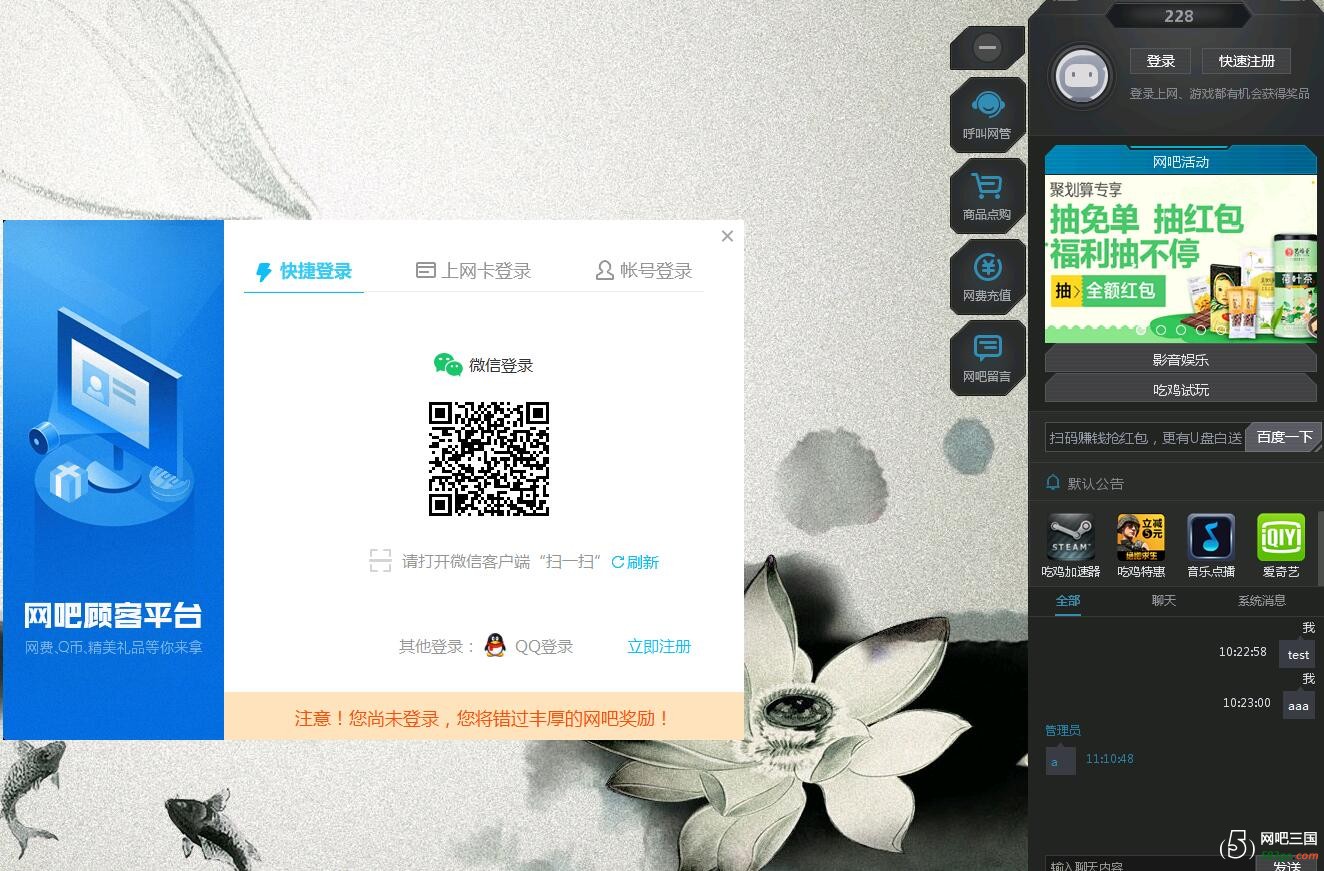Select the 全部 chat tab
The image size is (1324, 871).
pos(1068,600)
